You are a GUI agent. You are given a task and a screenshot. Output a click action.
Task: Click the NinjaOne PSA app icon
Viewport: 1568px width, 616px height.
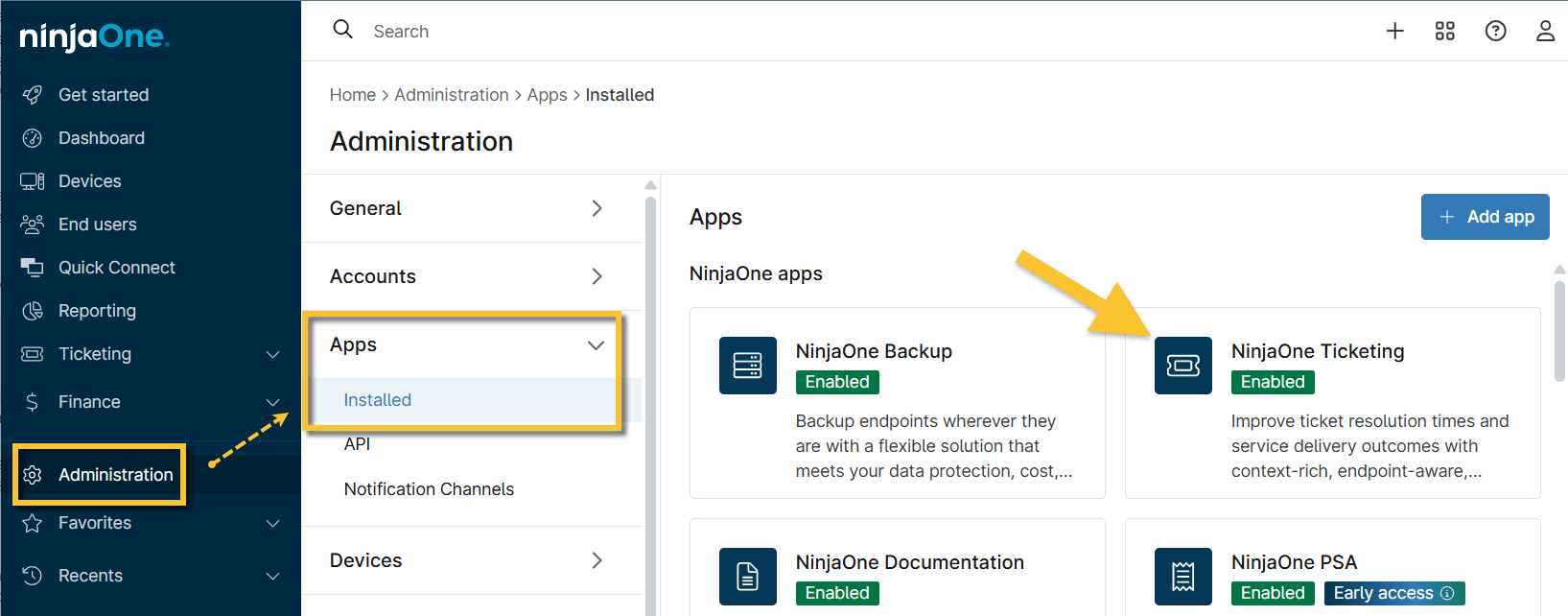[1182, 576]
